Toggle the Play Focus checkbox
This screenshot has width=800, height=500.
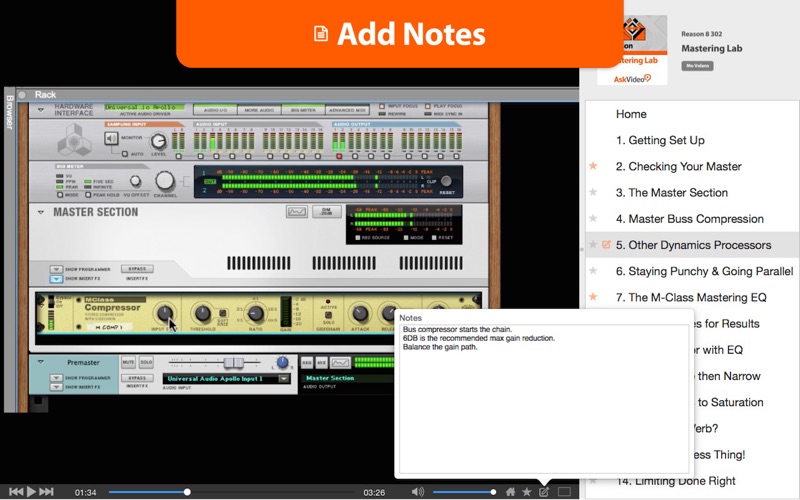pos(427,106)
